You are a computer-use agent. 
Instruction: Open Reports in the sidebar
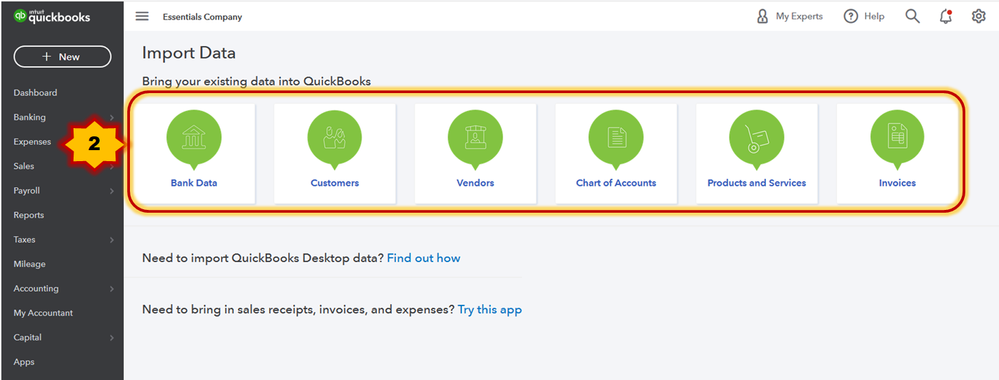[x=29, y=216]
